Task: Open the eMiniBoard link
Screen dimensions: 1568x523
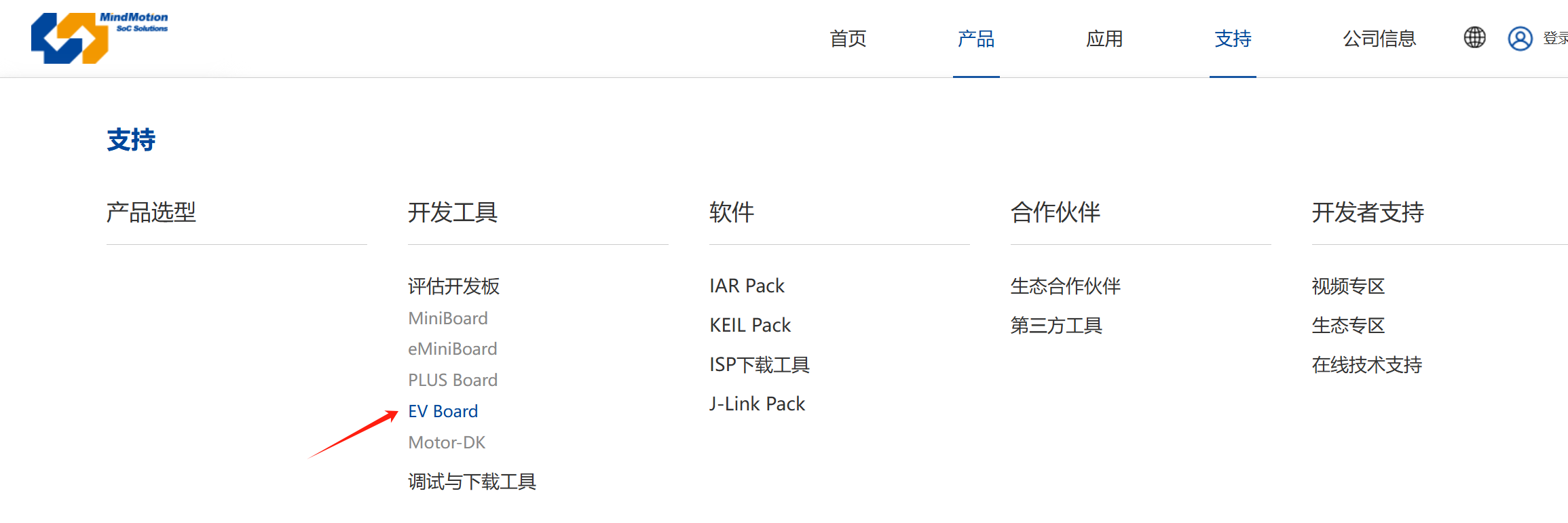Action: tap(453, 349)
